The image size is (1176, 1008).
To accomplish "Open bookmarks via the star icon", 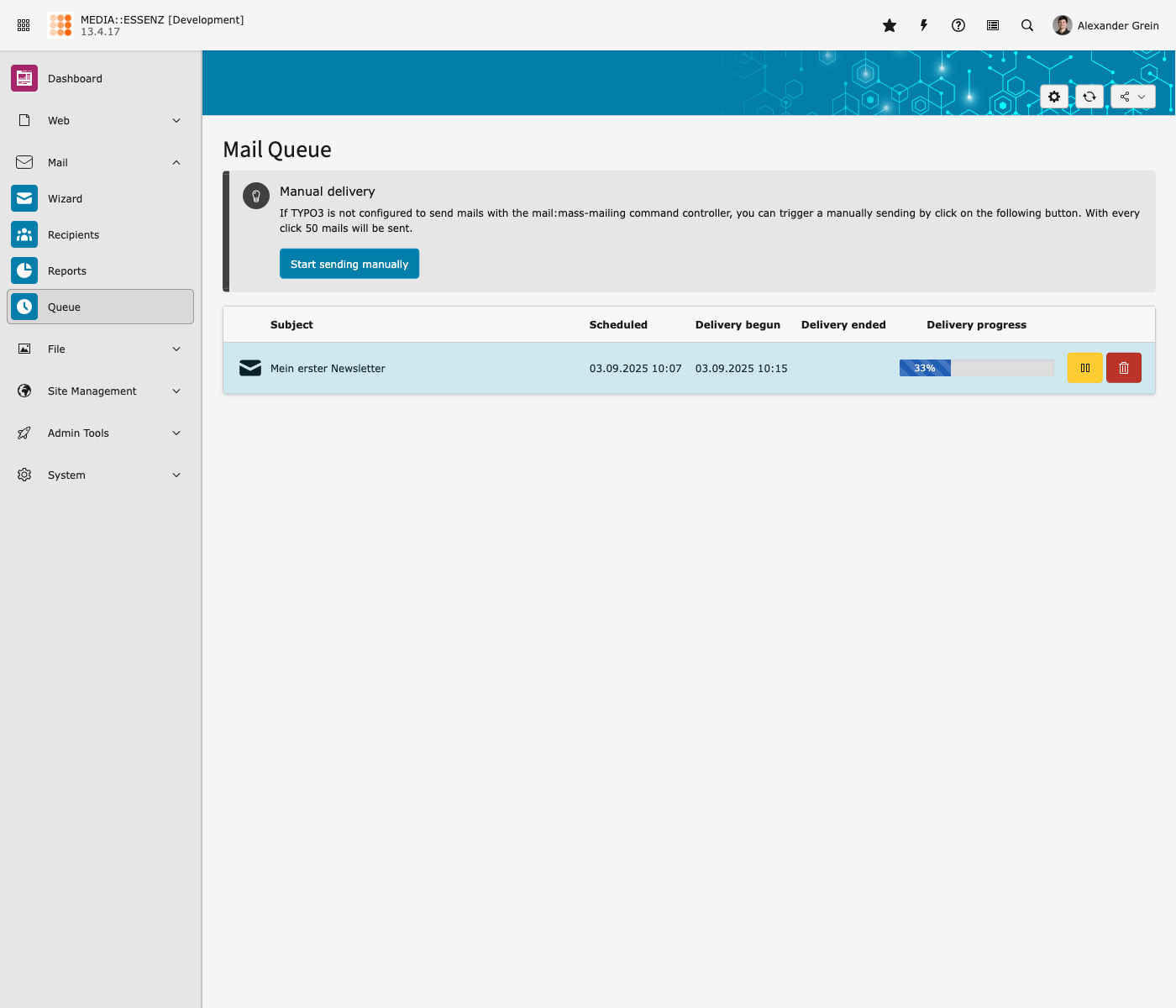I will [x=890, y=25].
